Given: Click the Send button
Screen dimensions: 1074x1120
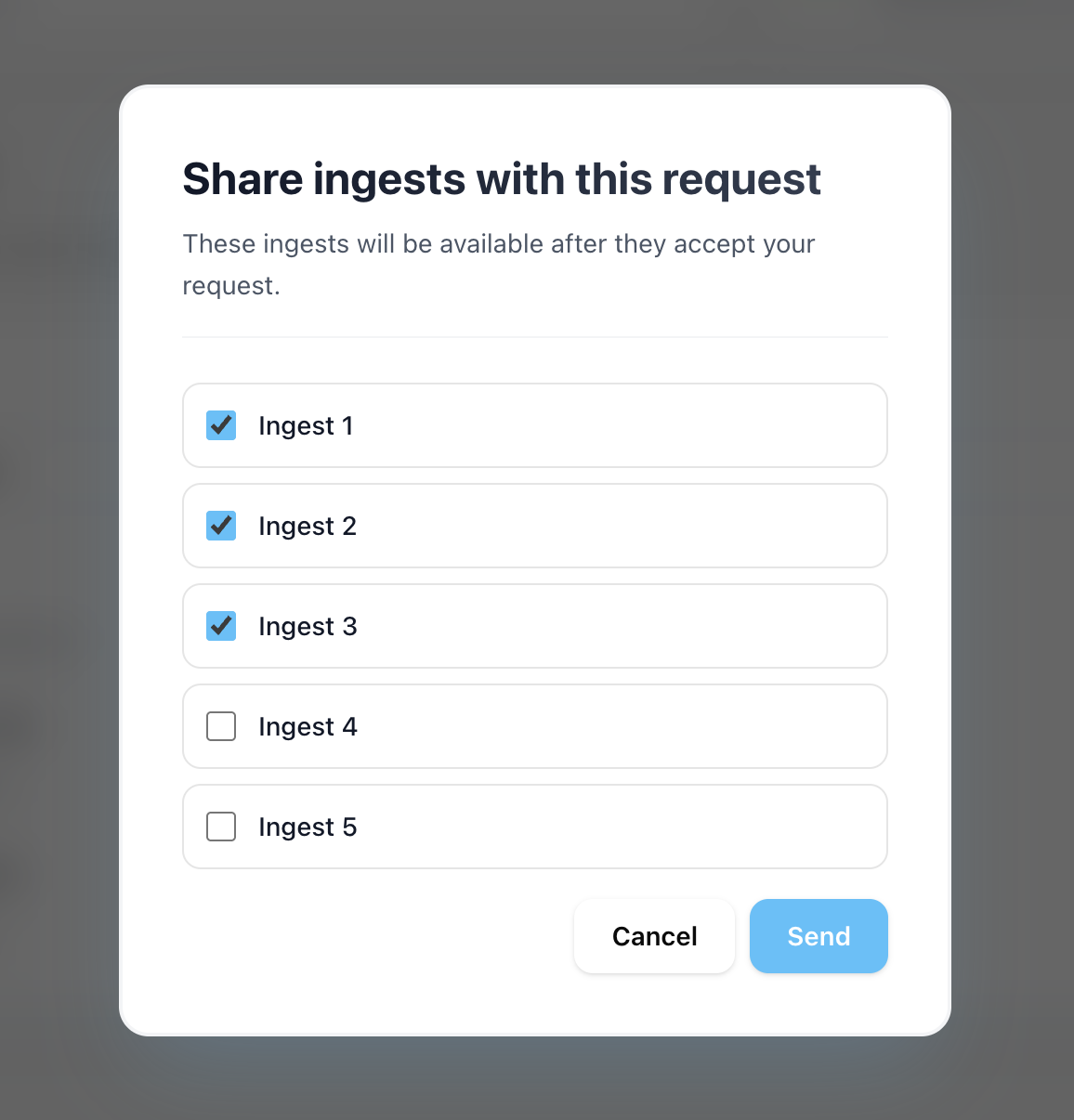Looking at the screenshot, I should [x=819, y=936].
